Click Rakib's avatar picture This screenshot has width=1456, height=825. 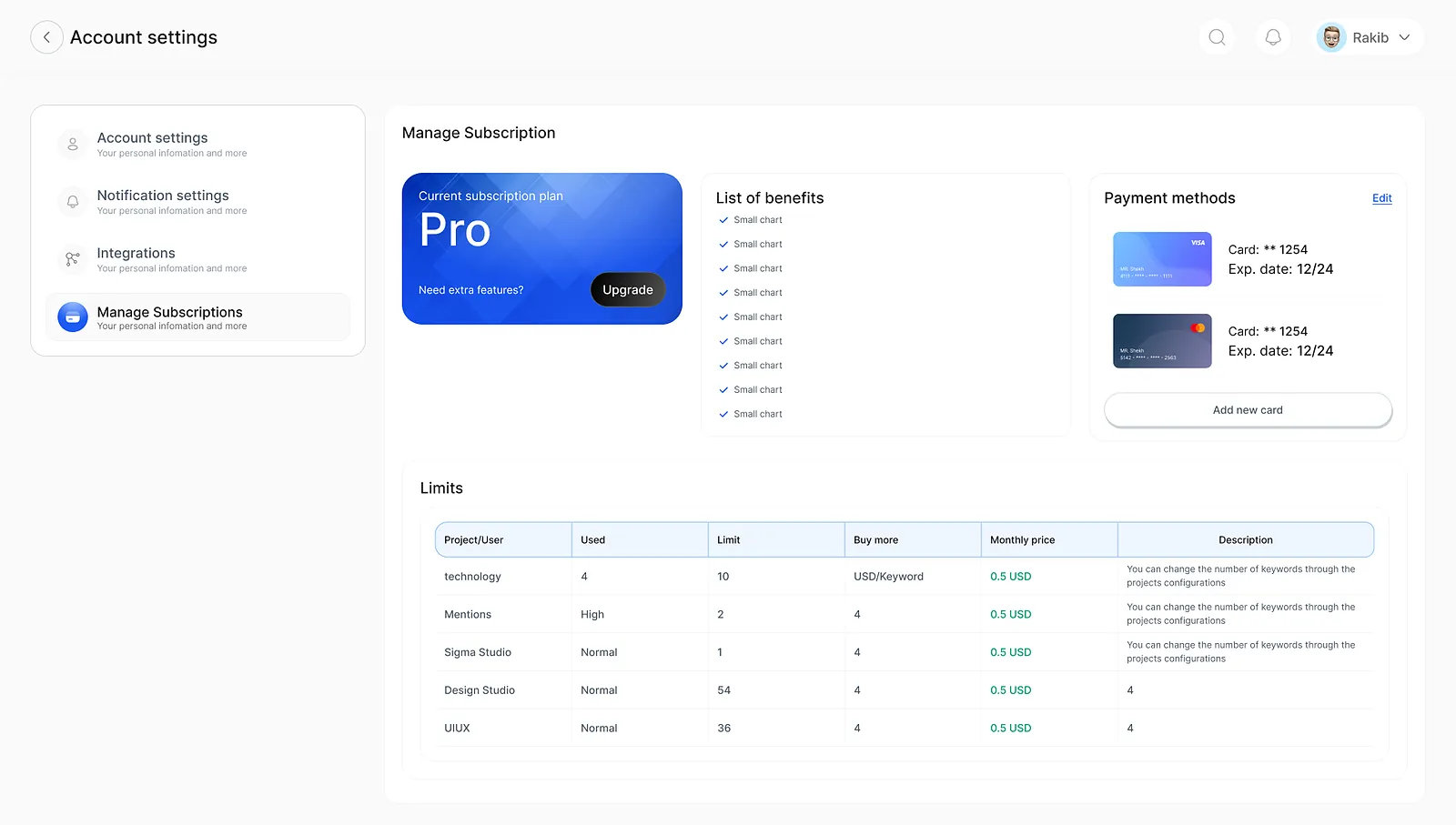click(x=1331, y=37)
